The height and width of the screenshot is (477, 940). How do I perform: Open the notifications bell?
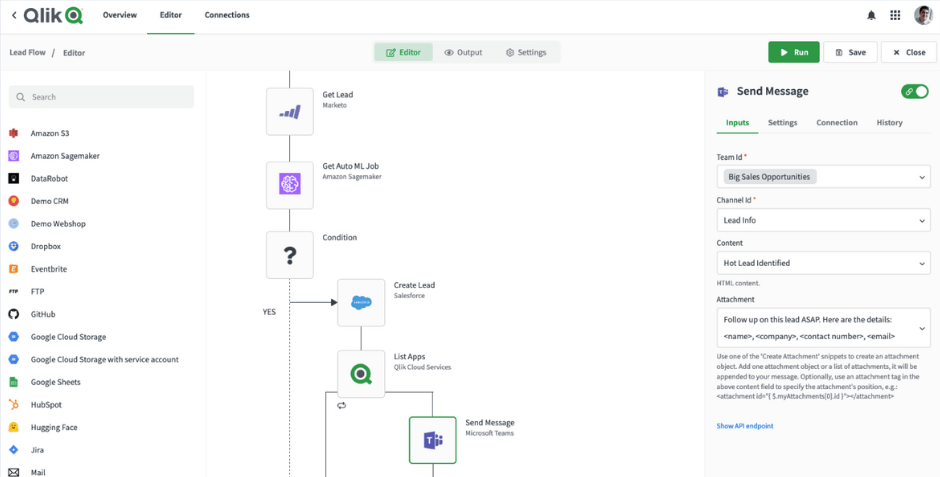(x=871, y=16)
